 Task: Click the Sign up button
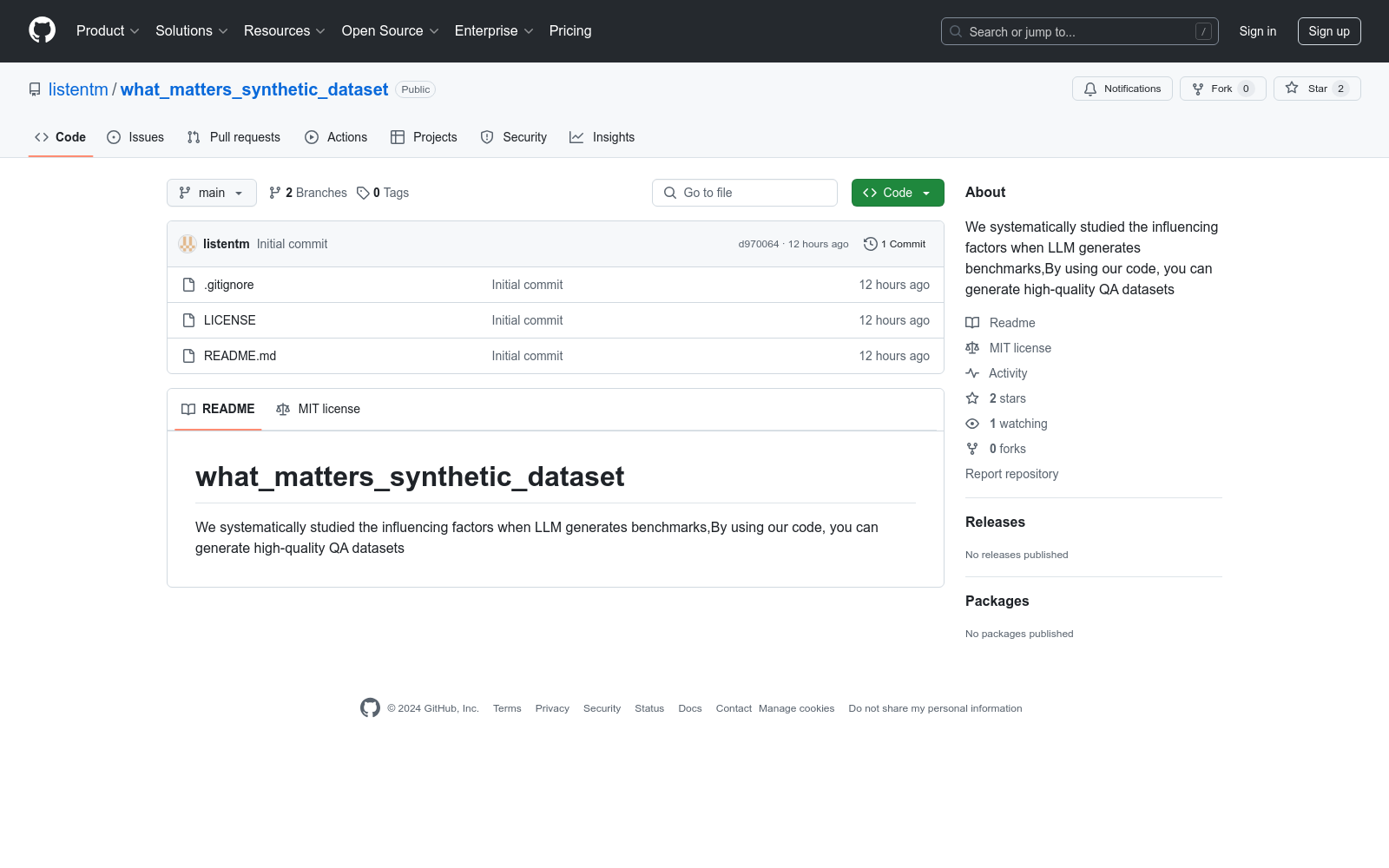1329,31
